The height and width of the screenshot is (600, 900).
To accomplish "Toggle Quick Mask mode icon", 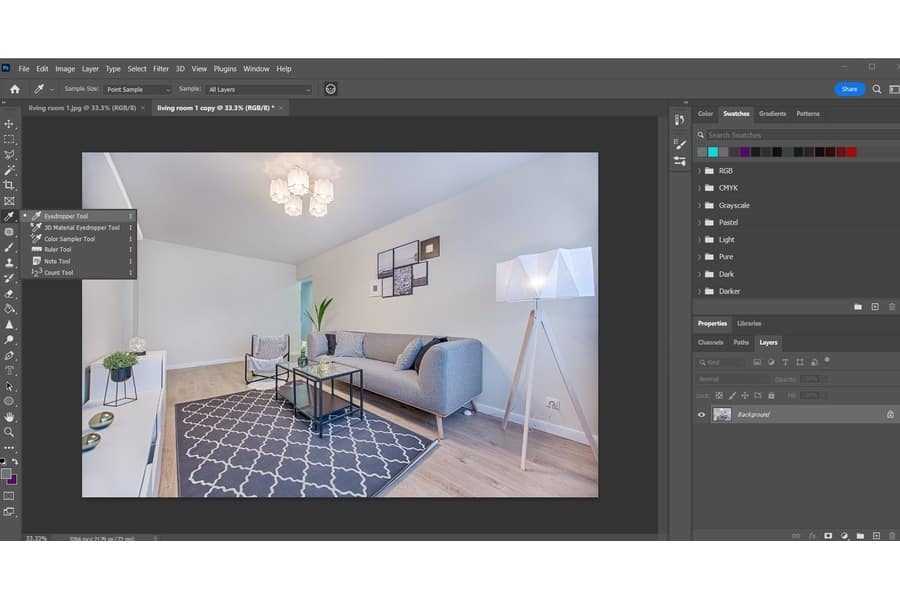I will point(9,496).
